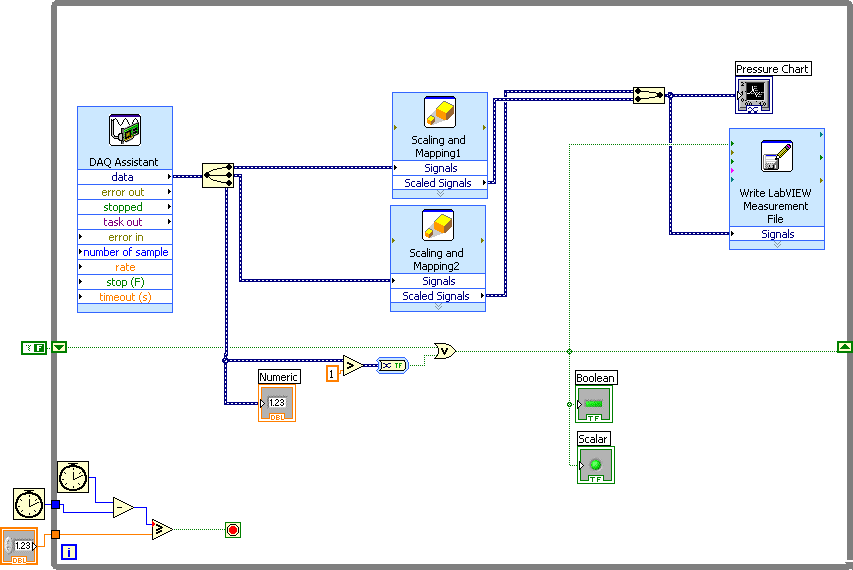Expand the Scaling and Mapping1 terminal list
The width and height of the screenshot is (853, 570).
click(439, 194)
